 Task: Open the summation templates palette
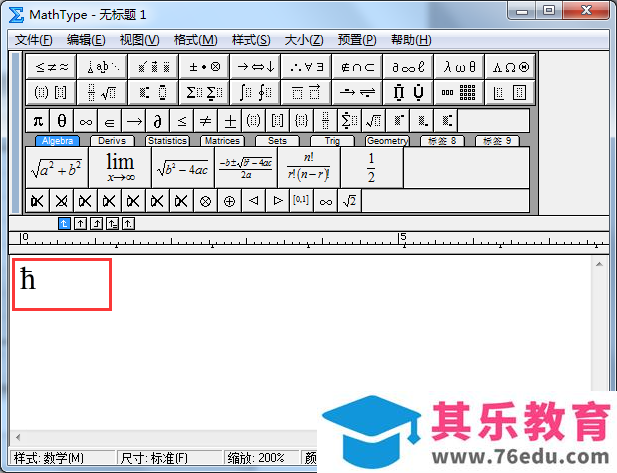[204, 92]
